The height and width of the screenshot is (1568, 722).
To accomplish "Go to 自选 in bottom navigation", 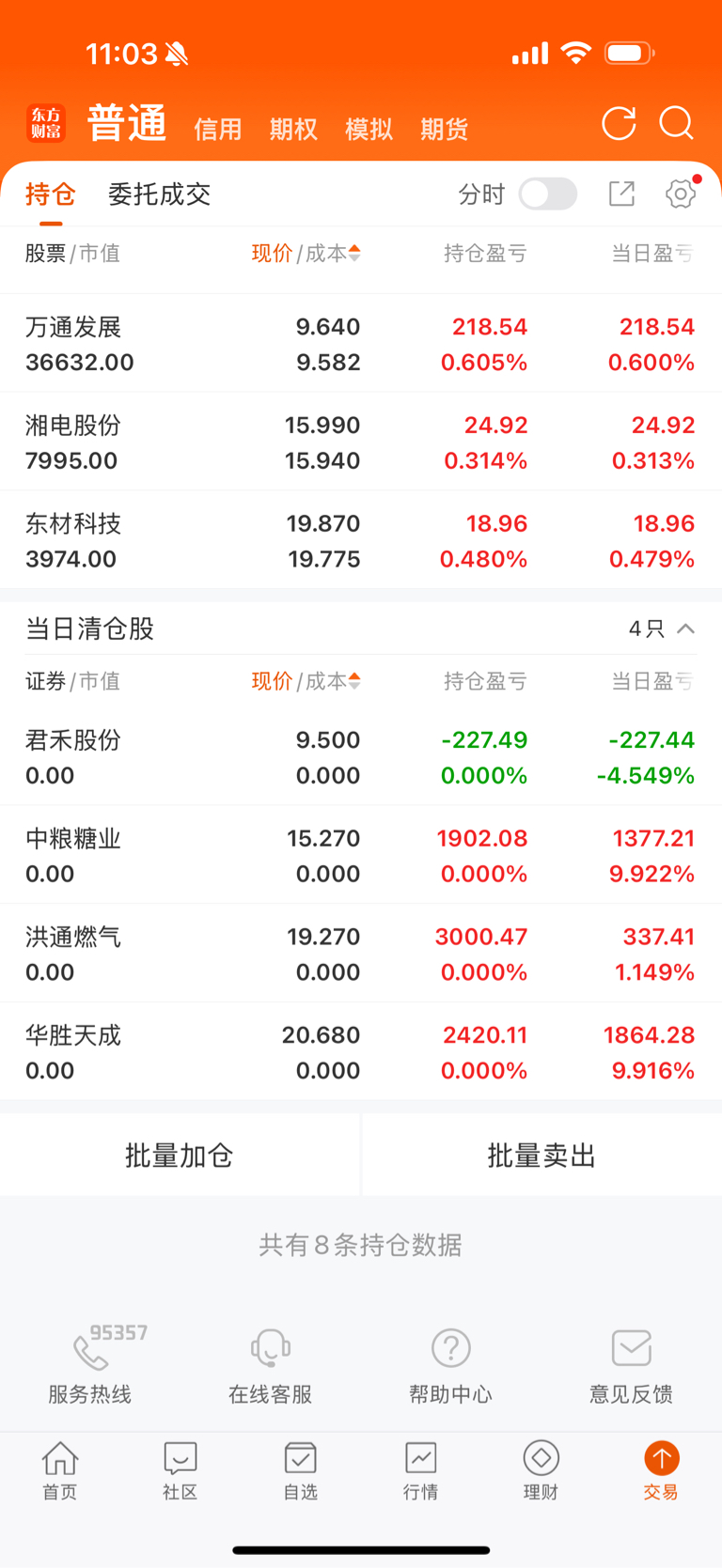I will [x=300, y=1471].
